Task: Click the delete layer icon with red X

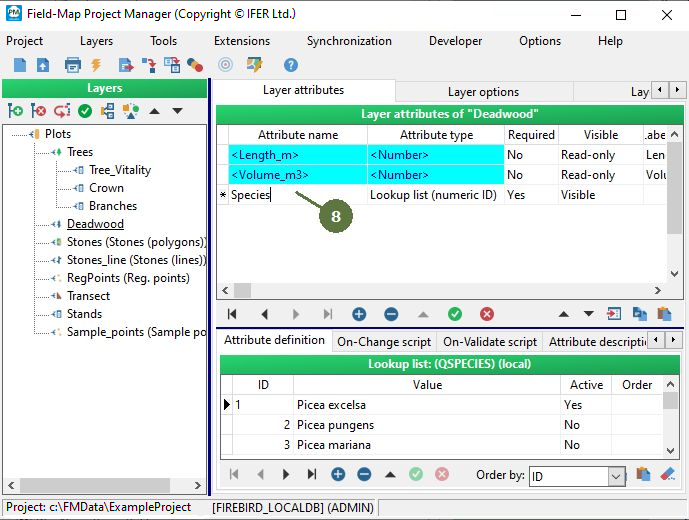Action: 38,111
